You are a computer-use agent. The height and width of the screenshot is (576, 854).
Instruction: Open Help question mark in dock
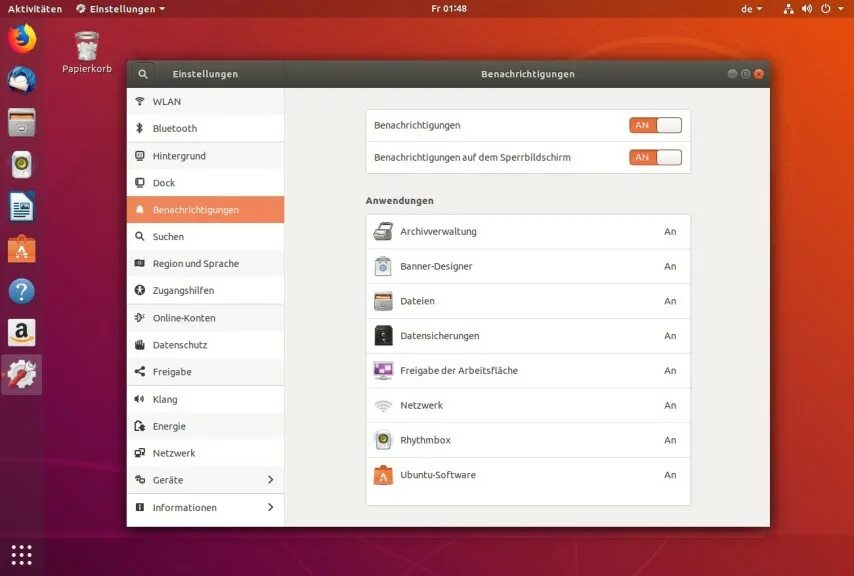(x=22, y=291)
